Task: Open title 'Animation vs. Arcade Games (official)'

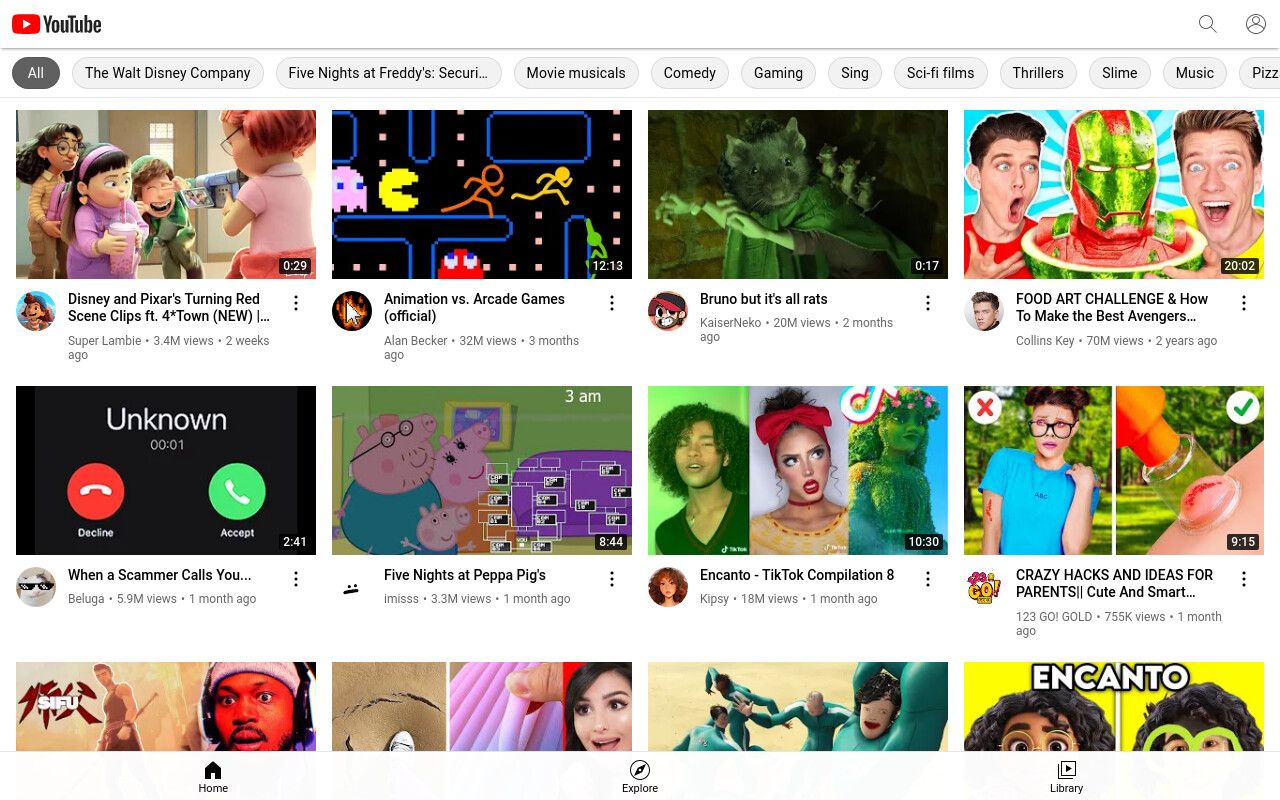Action: [x=474, y=307]
